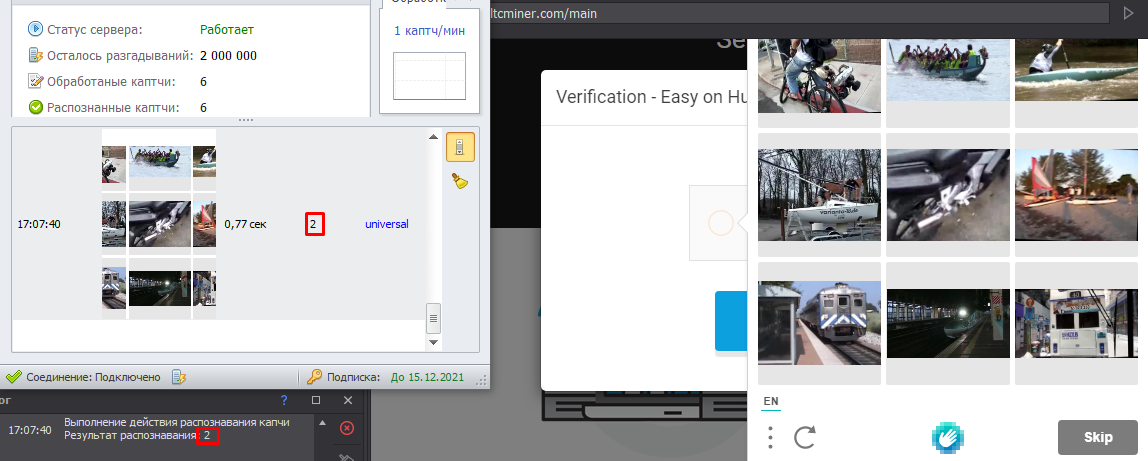Click 'Выполнение действия распознавания капчи' log line
Image resolution: width=1148 pixels, height=461 pixels.
pyautogui.click(x=176, y=423)
